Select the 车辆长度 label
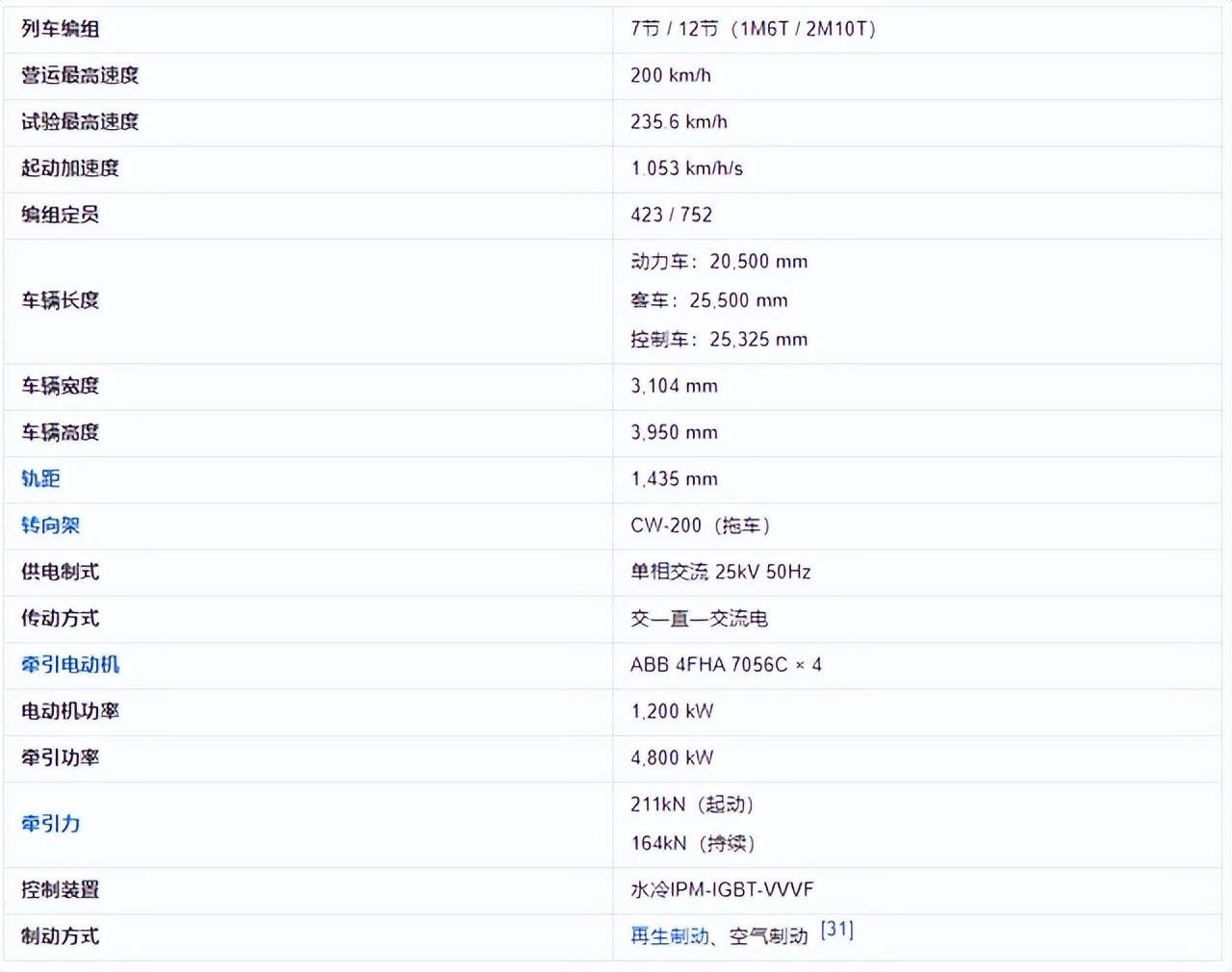This screenshot has width=1232, height=972. click(x=60, y=300)
